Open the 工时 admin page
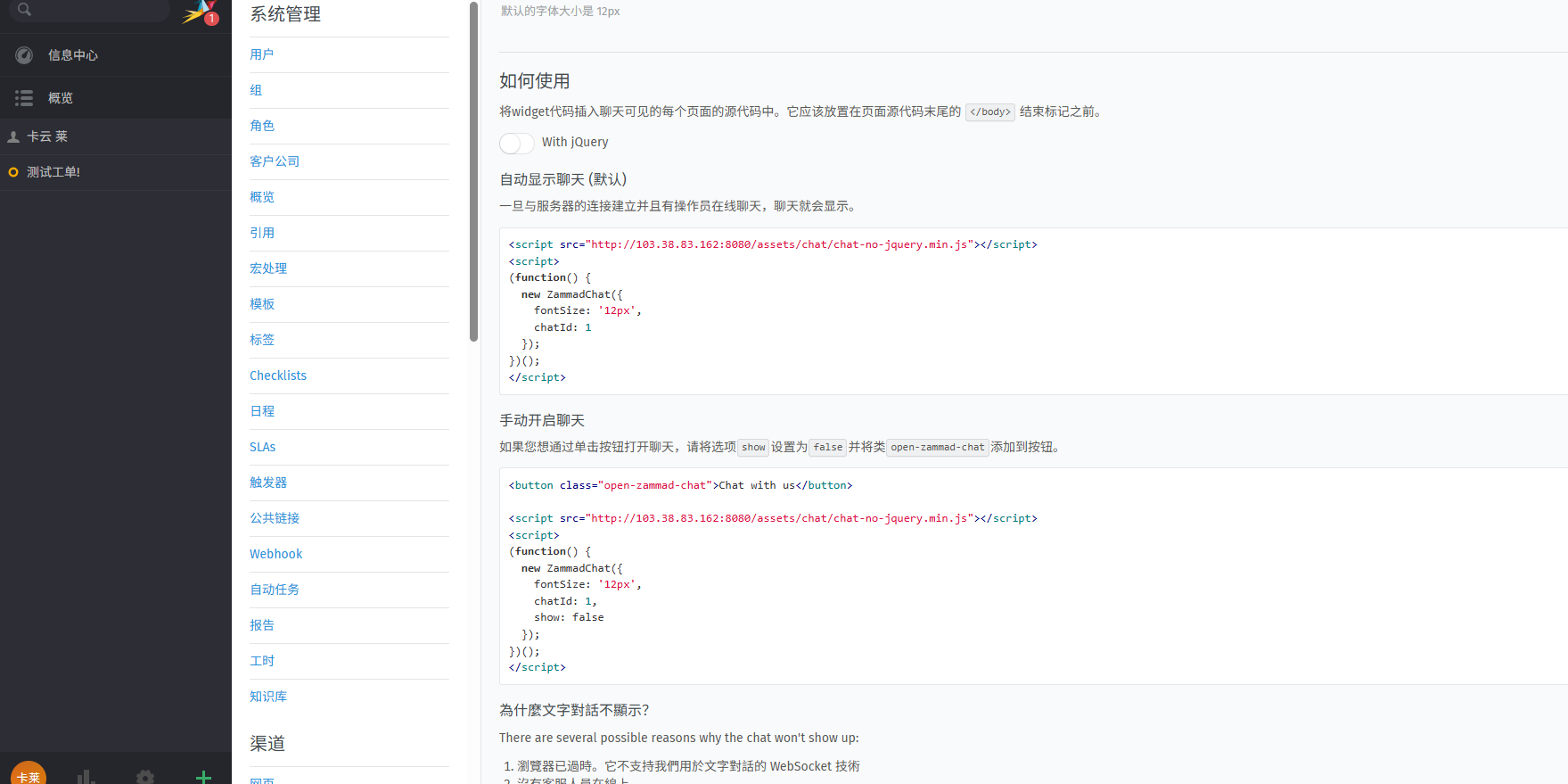This screenshot has height=784, width=1568. pyautogui.click(x=262, y=661)
